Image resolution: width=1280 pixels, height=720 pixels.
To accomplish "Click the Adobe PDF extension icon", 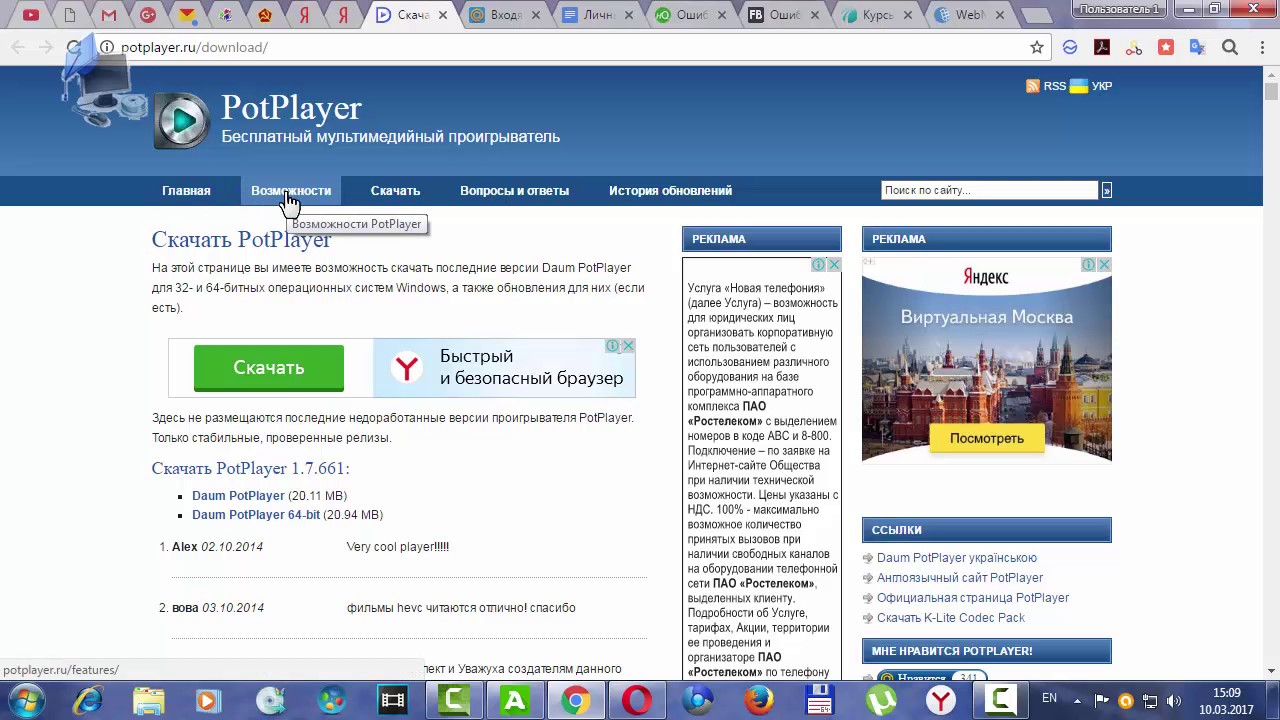I will pyautogui.click(x=1102, y=47).
